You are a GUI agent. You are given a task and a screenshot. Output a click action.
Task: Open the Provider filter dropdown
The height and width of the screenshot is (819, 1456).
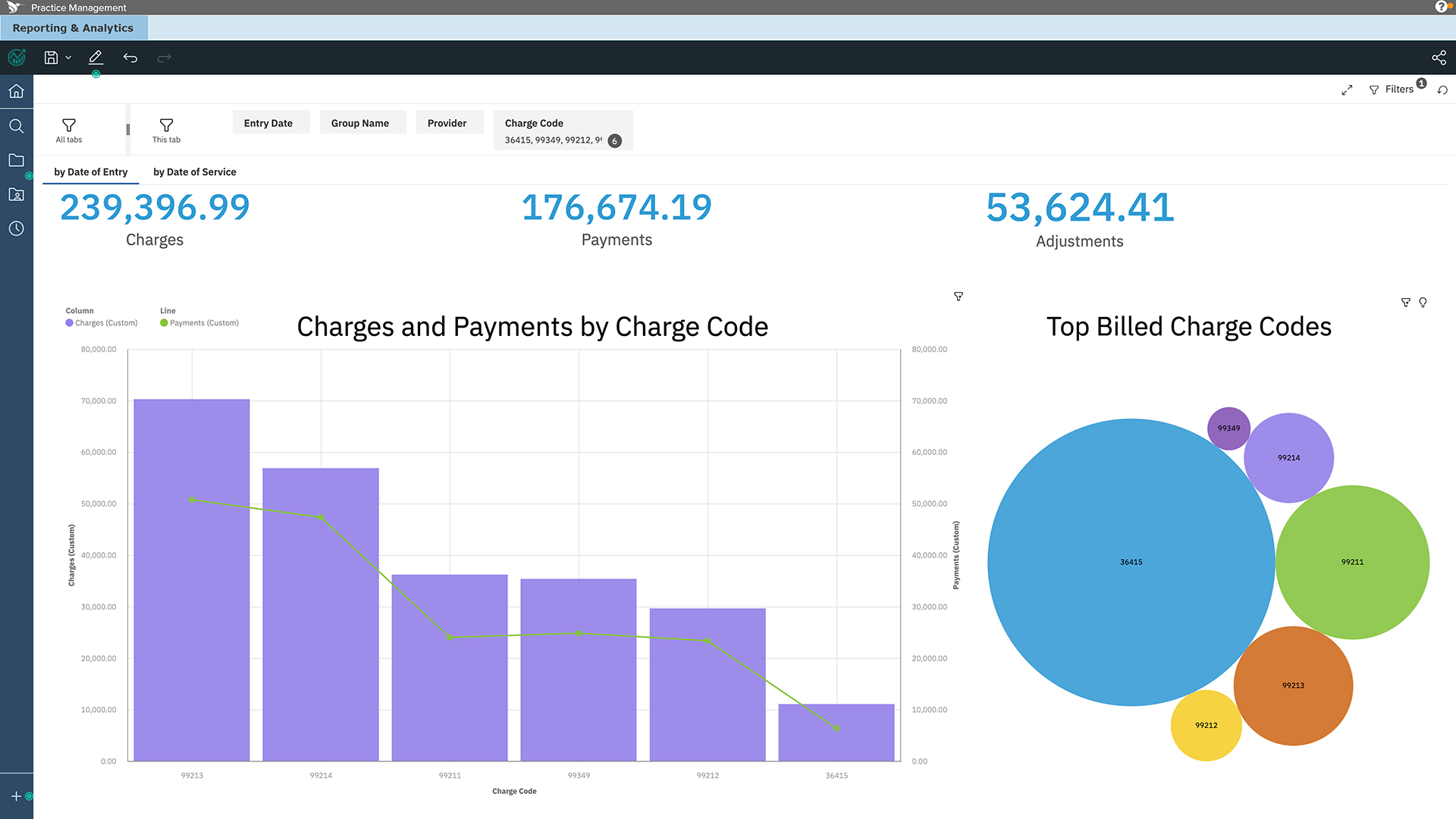click(x=446, y=122)
